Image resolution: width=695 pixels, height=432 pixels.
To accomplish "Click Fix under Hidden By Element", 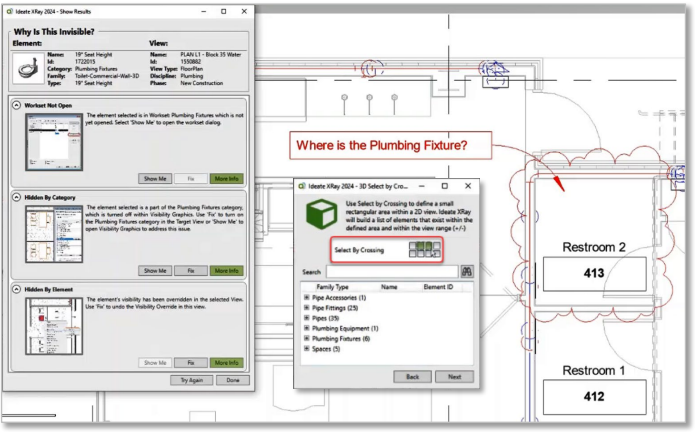I will tap(191, 363).
